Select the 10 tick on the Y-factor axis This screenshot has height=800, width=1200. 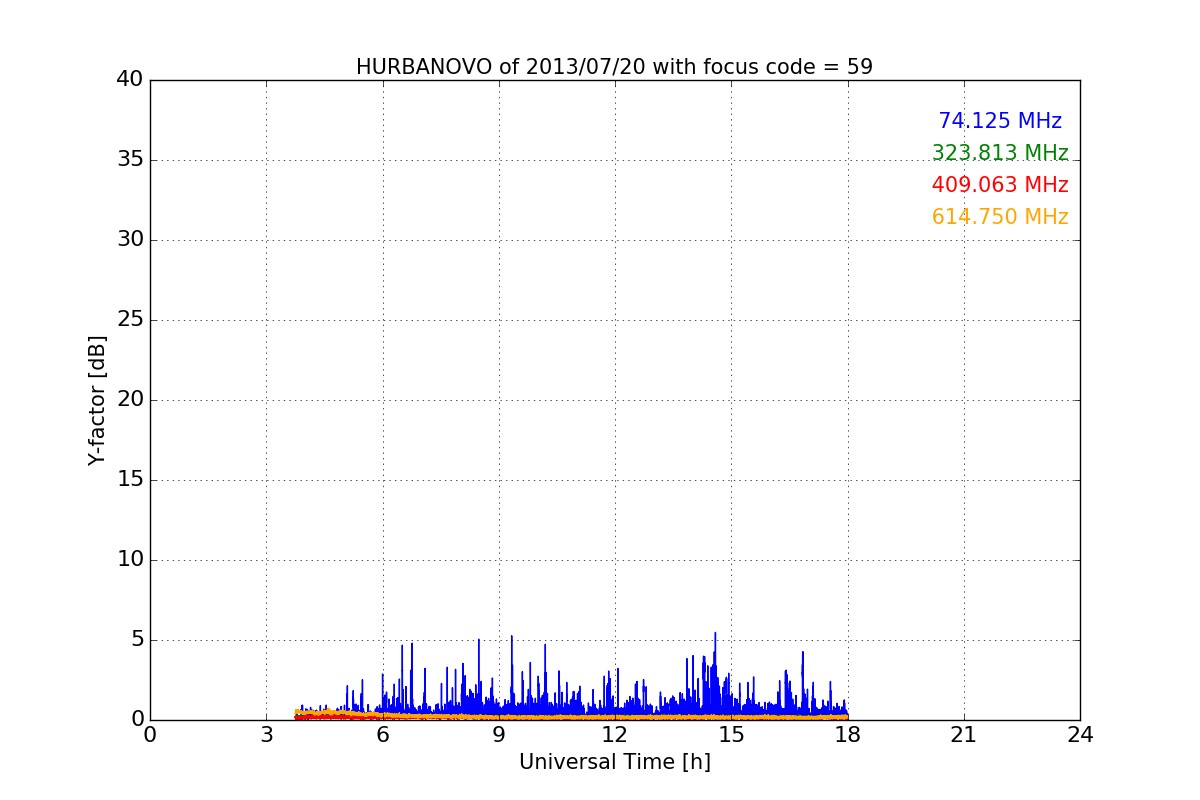coord(130,560)
